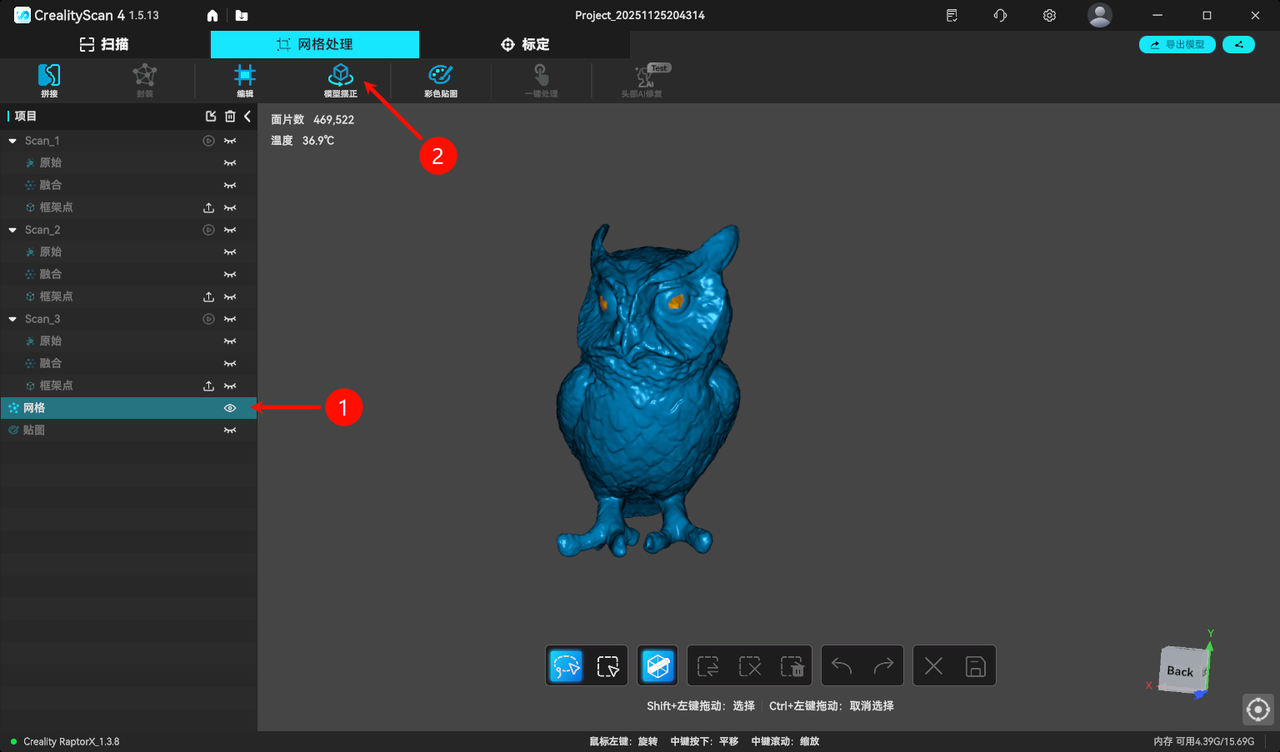Viewport: 1280px width, 752px height.
Task: Select the 编辑 edit tool
Action: tap(245, 79)
